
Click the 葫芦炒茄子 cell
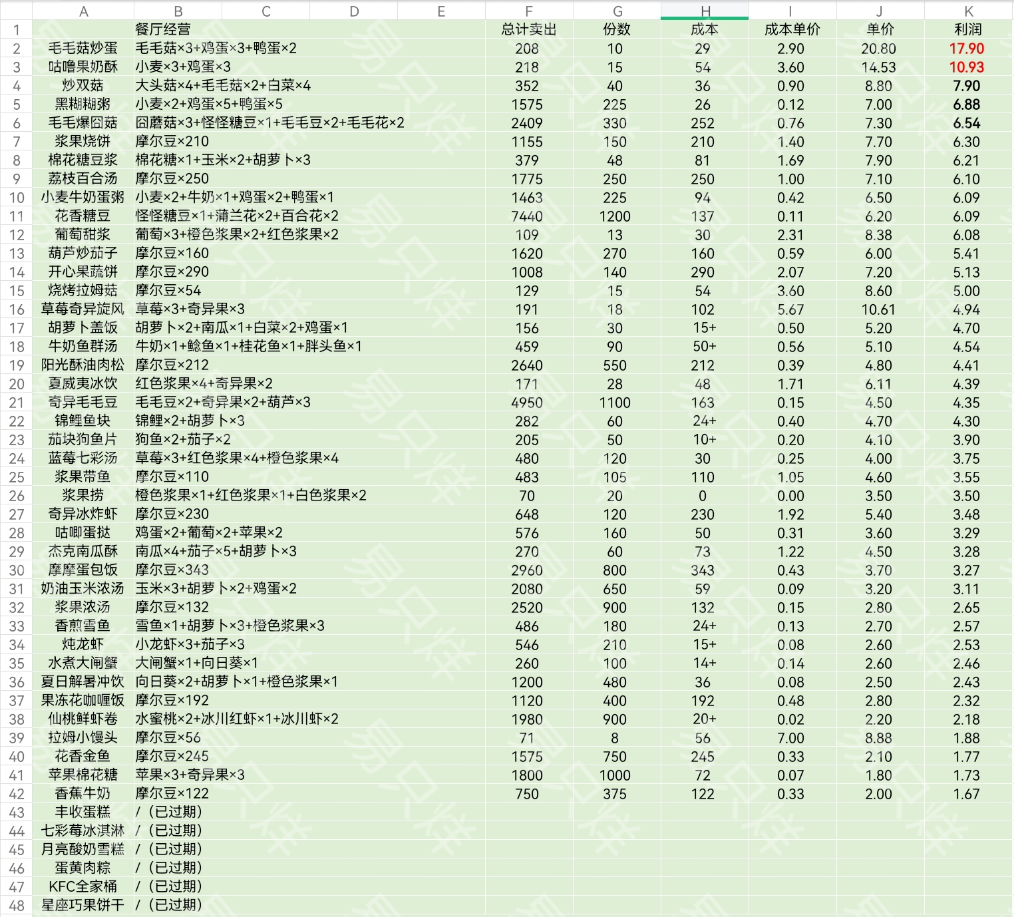click(83, 254)
